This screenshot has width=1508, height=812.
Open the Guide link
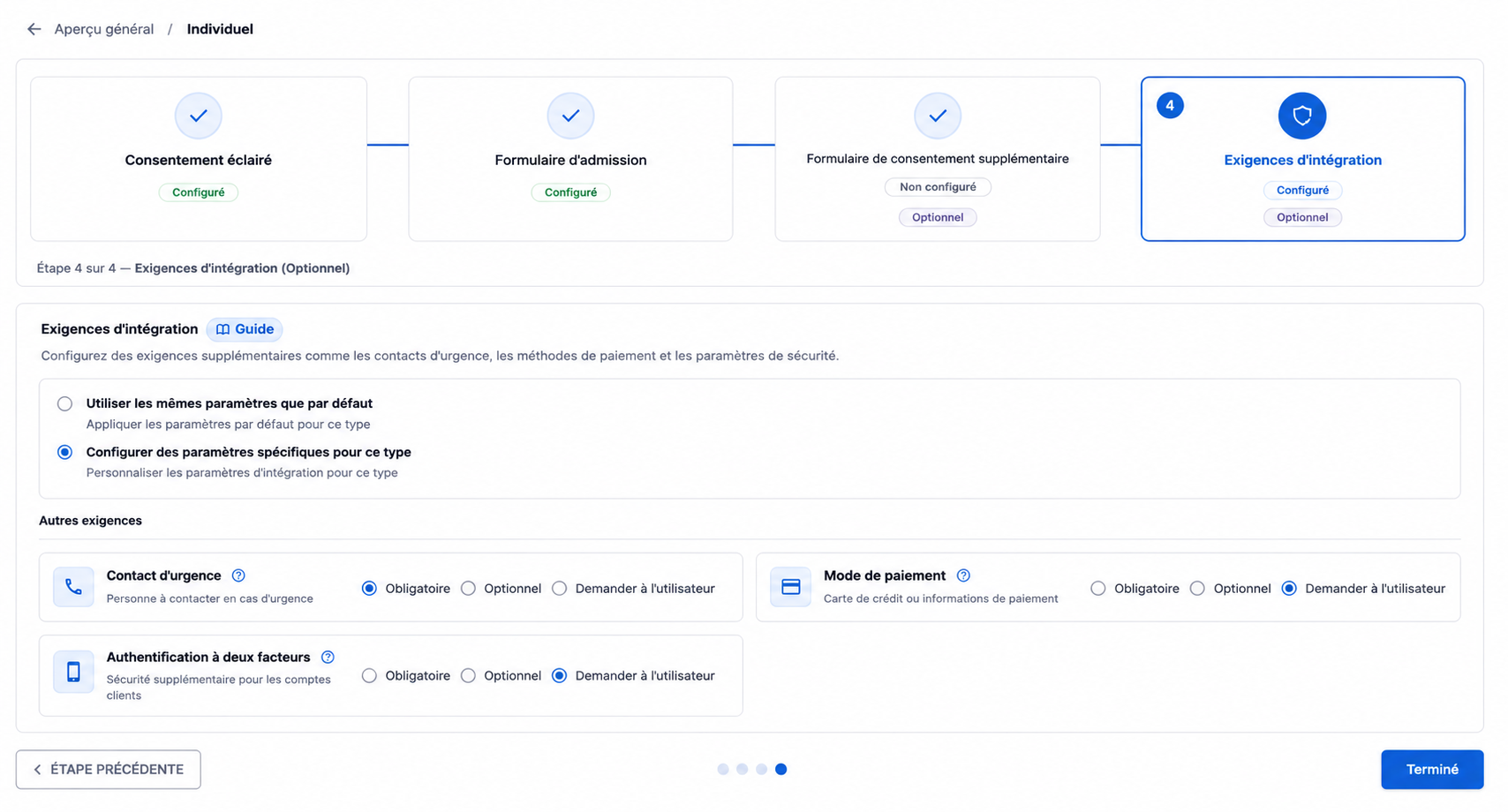245,329
